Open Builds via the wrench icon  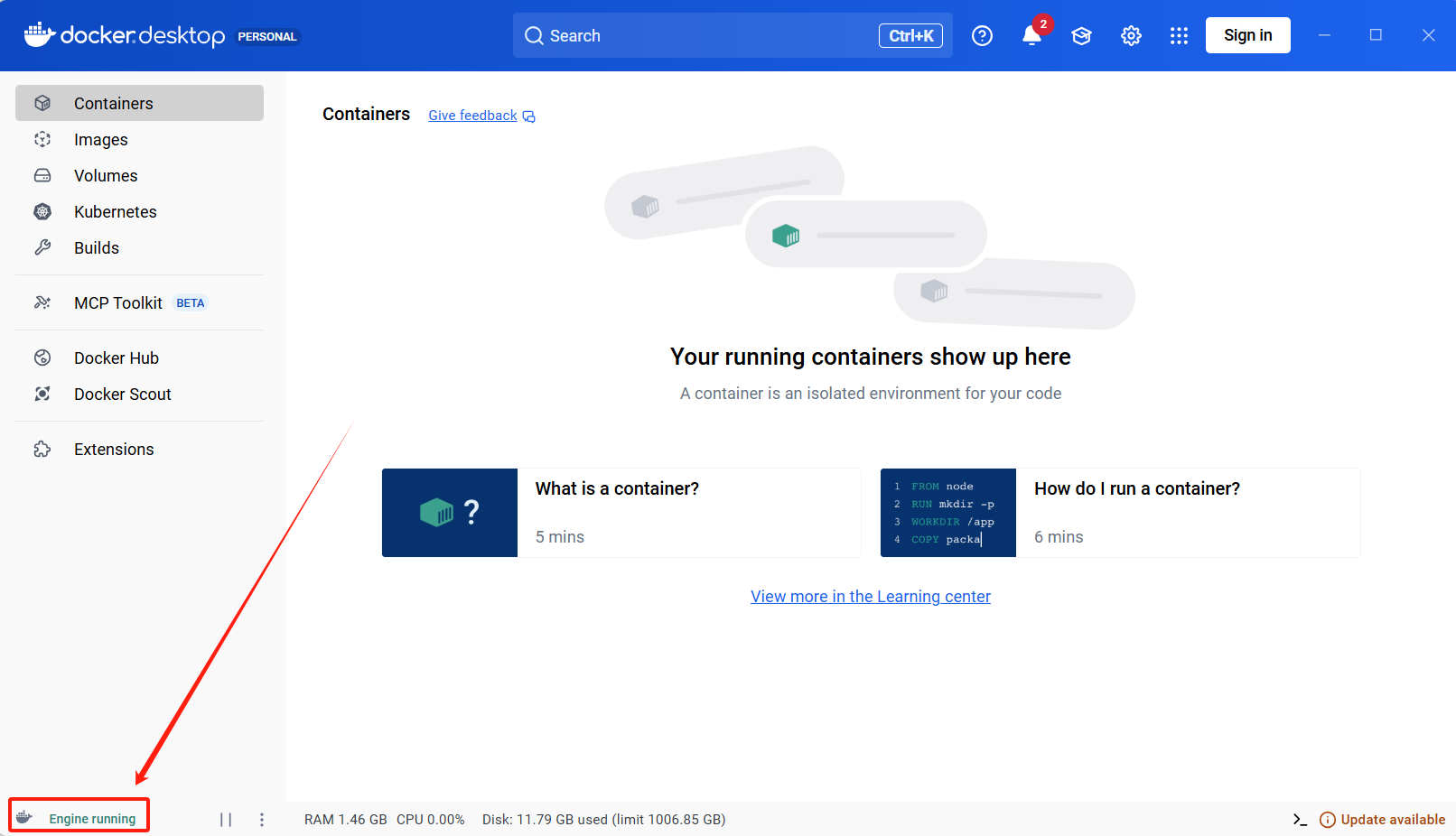(42, 247)
